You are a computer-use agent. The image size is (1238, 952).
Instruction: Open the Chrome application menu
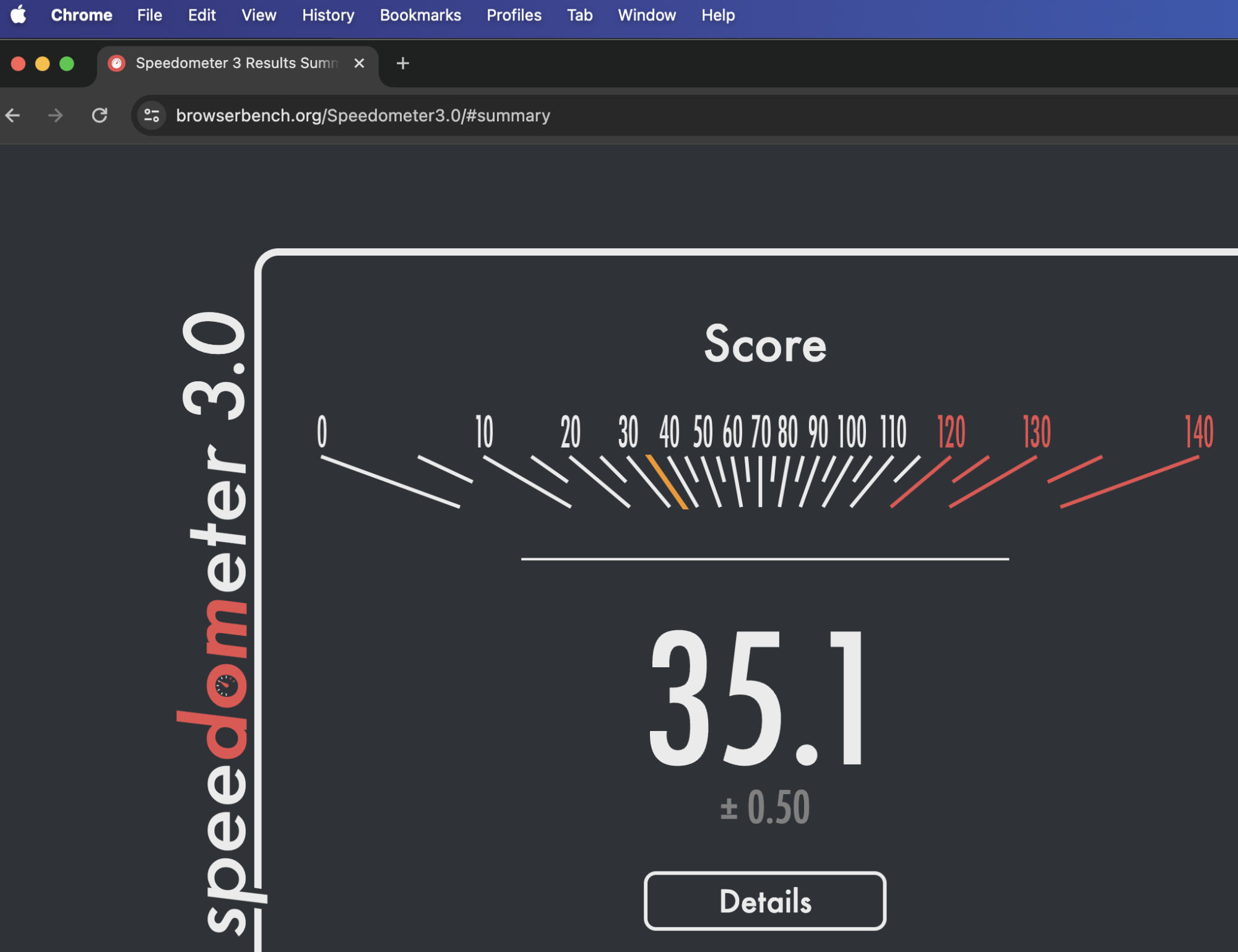pyautogui.click(x=81, y=15)
